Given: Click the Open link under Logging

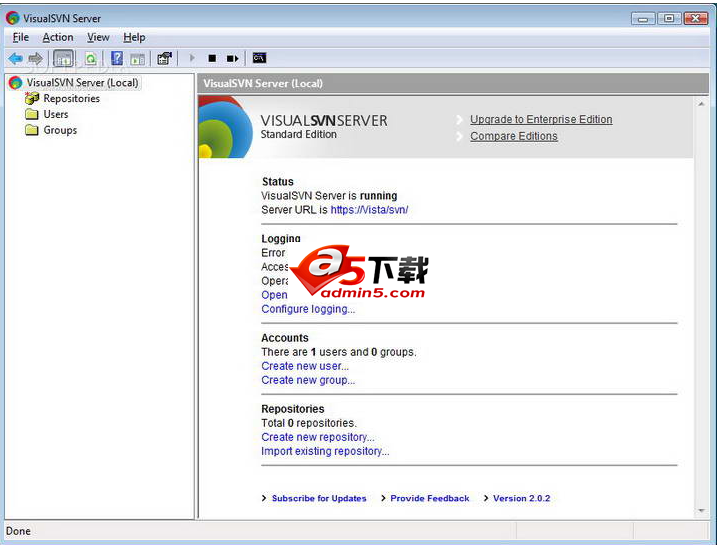Looking at the screenshot, I should click(274, 295).
